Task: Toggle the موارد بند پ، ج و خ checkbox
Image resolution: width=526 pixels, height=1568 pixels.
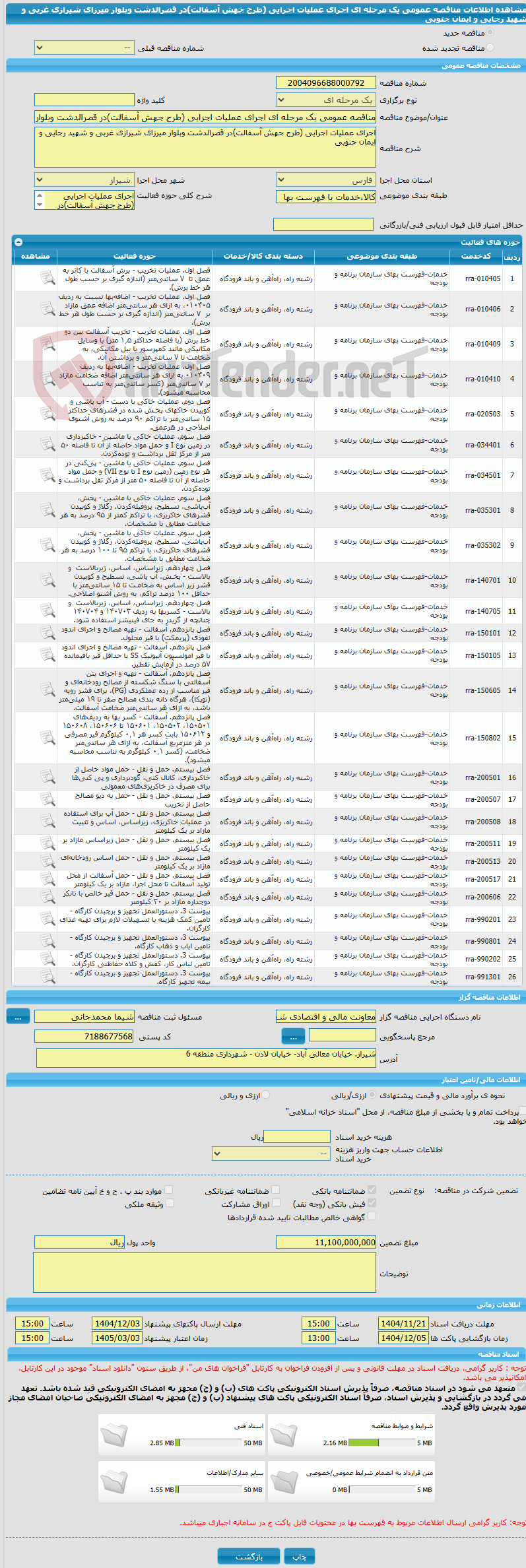Action: click(x=169, y=1190)
